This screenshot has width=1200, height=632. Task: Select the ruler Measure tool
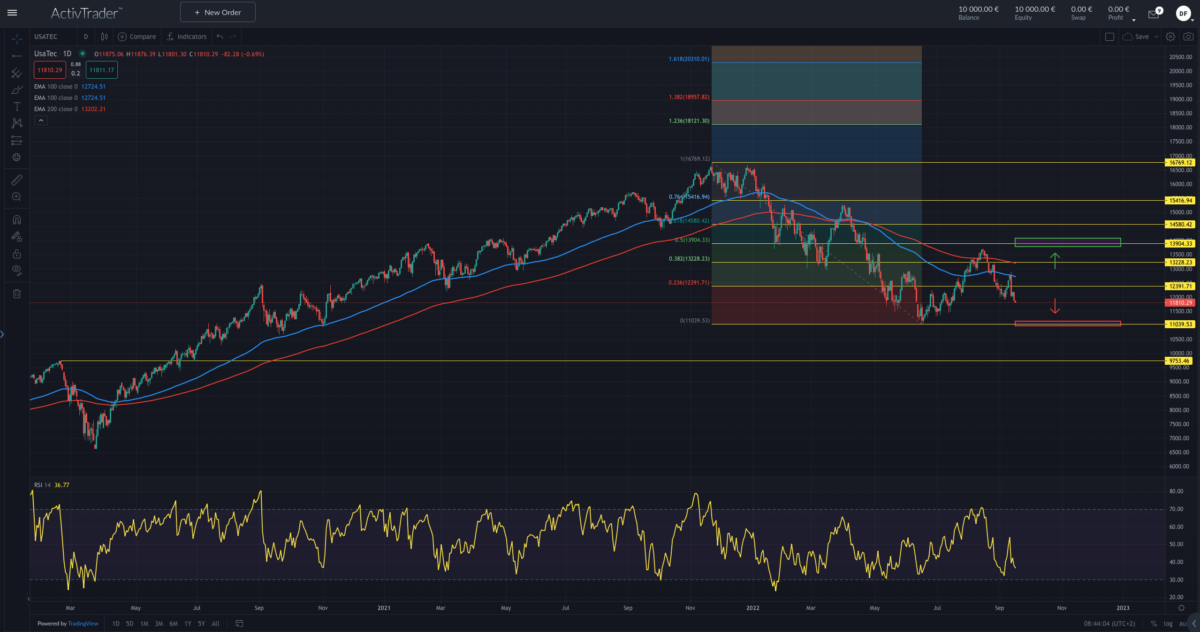pyautogui.click(x=16, y=180)
